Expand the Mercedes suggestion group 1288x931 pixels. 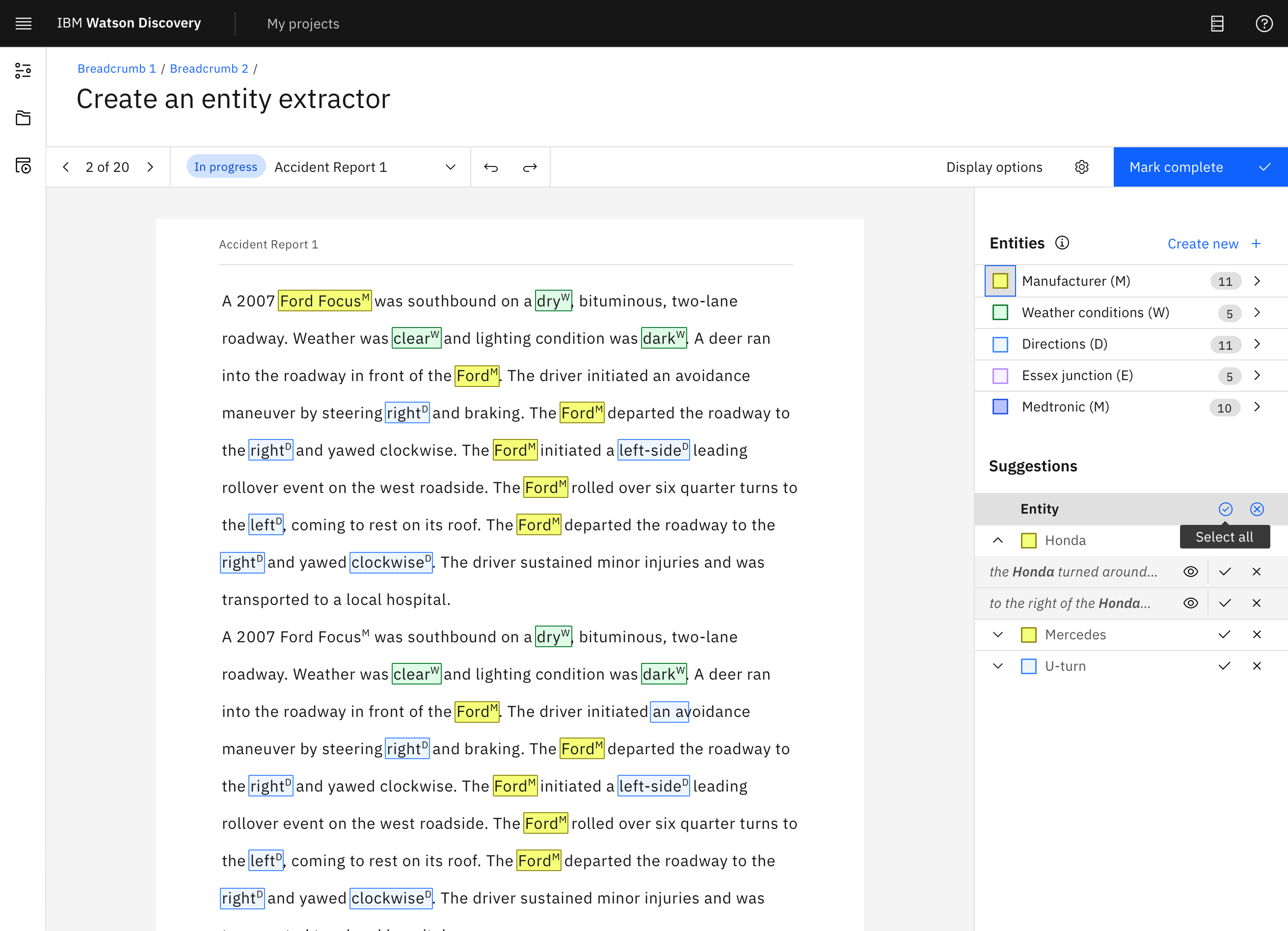tap(997, 634)
